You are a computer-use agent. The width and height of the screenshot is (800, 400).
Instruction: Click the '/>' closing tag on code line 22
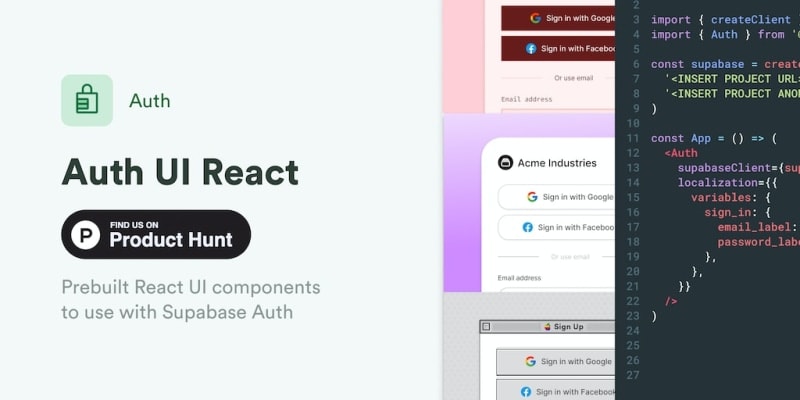coord(671,301)
